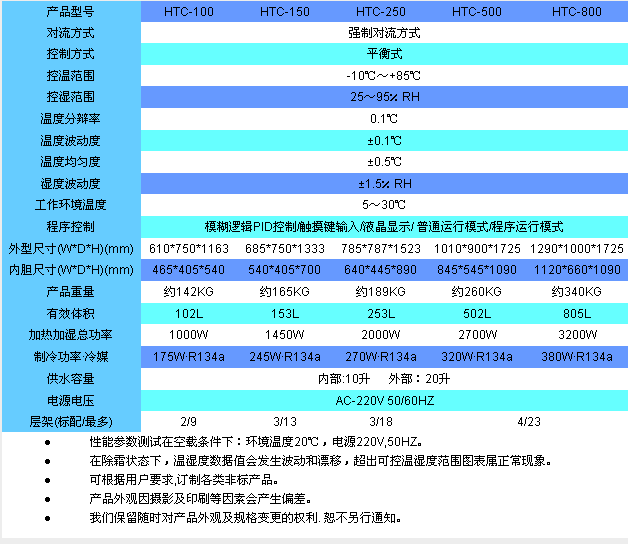Click outer dimension 610*750*1163
The width and height of the screenshot is (628, 544).
pyautogui.click(x=189, y=248)
